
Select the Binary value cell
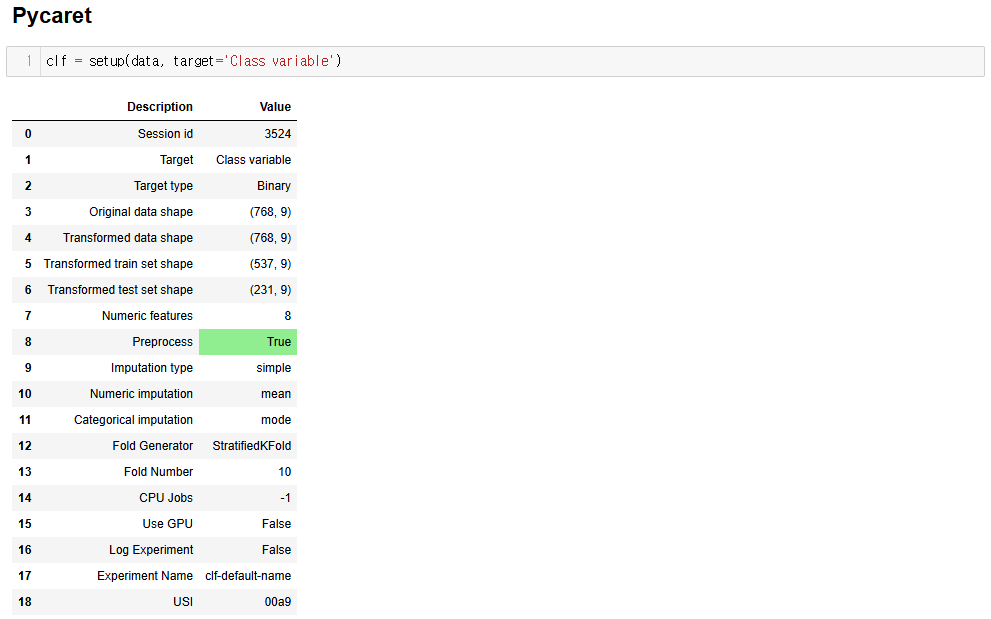click(x=274, y=186)
